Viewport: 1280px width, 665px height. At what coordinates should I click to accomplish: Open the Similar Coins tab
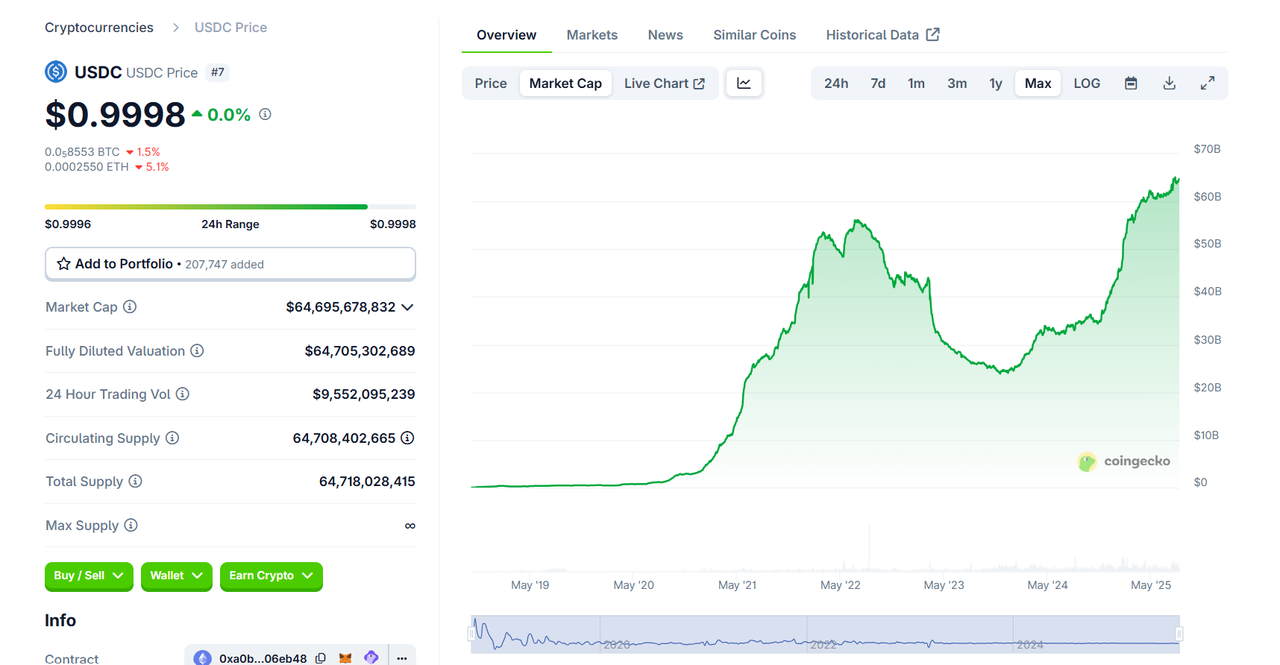(755, 34)
